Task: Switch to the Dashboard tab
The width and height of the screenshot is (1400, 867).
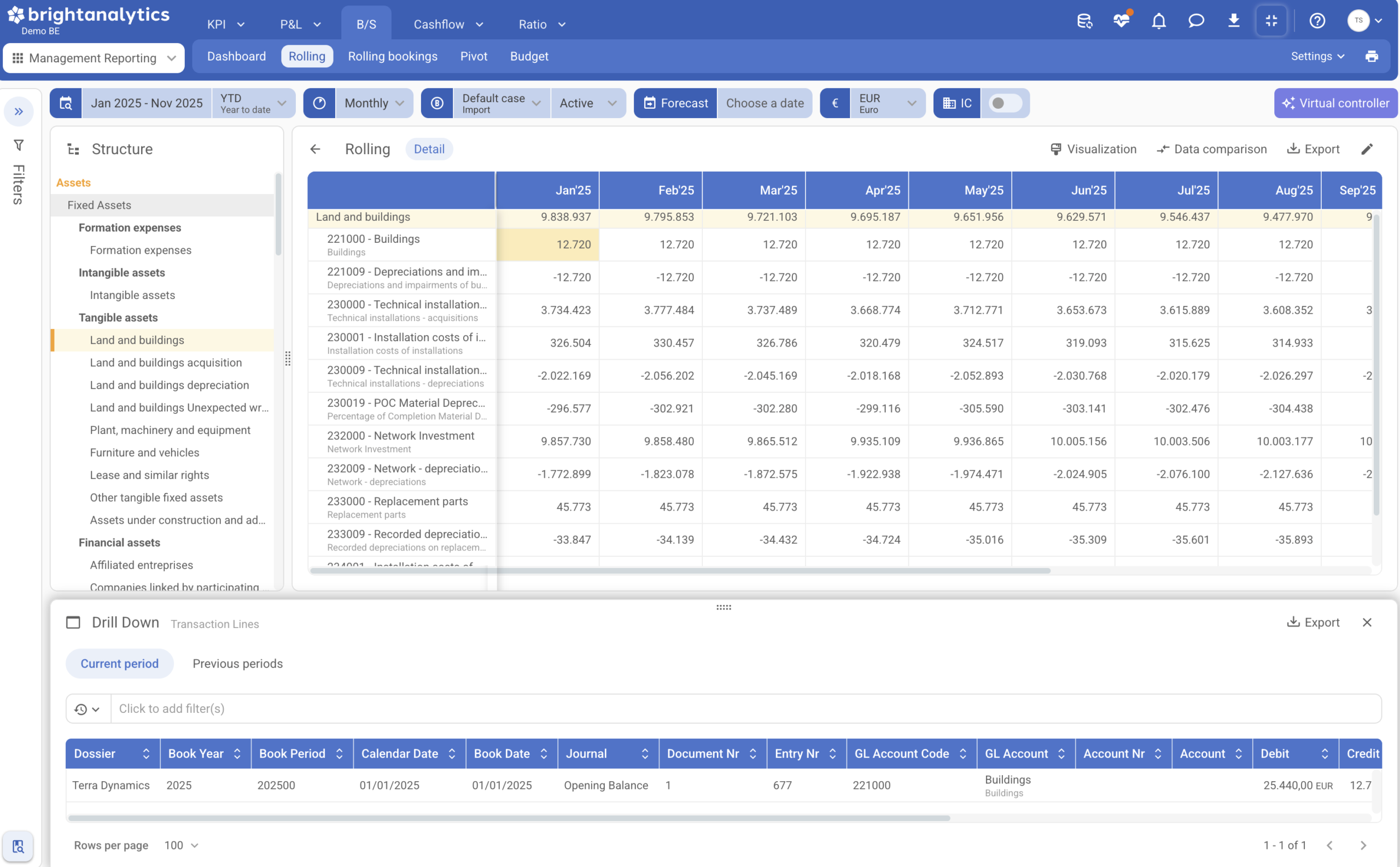Action: (x=236, y=56)
